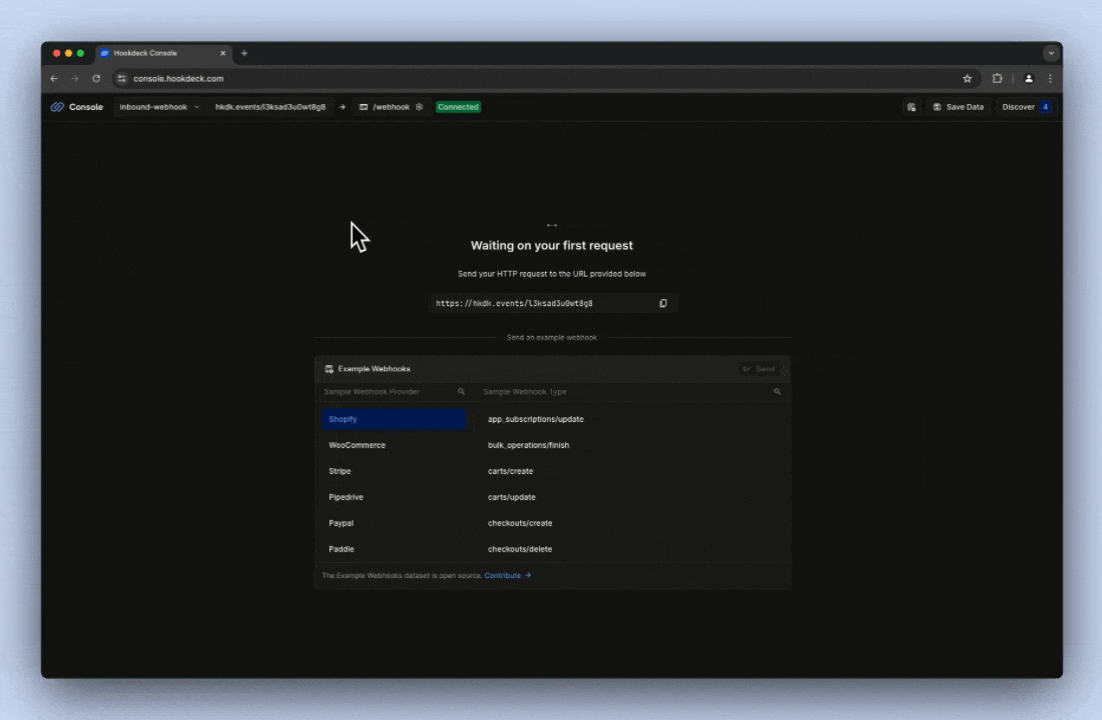
Task: Select the highlighted Shopify provider
Action: [x=394, y=419]
